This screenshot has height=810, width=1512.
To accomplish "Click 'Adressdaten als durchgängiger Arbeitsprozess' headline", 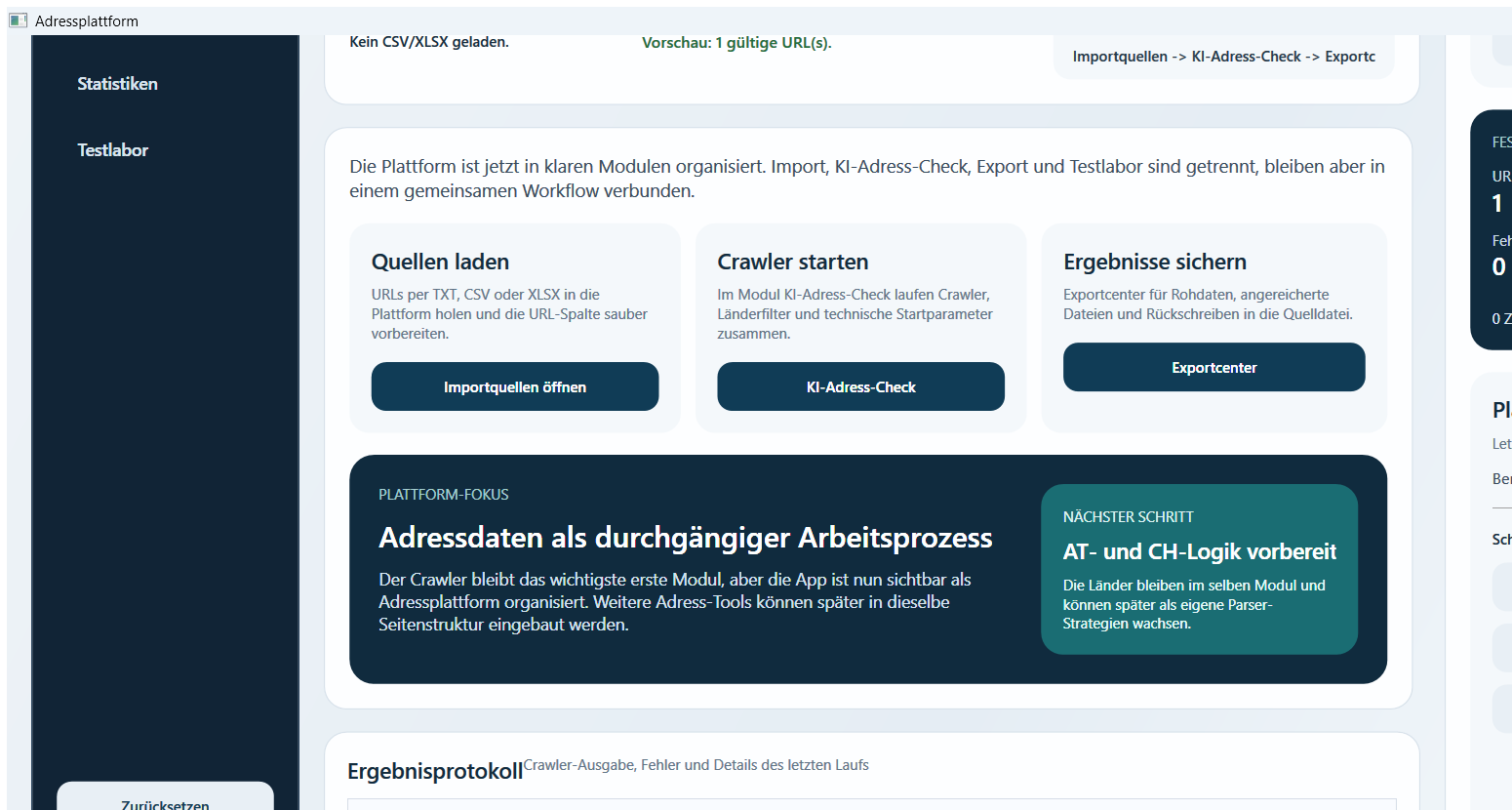I will [x=686, y=538].
